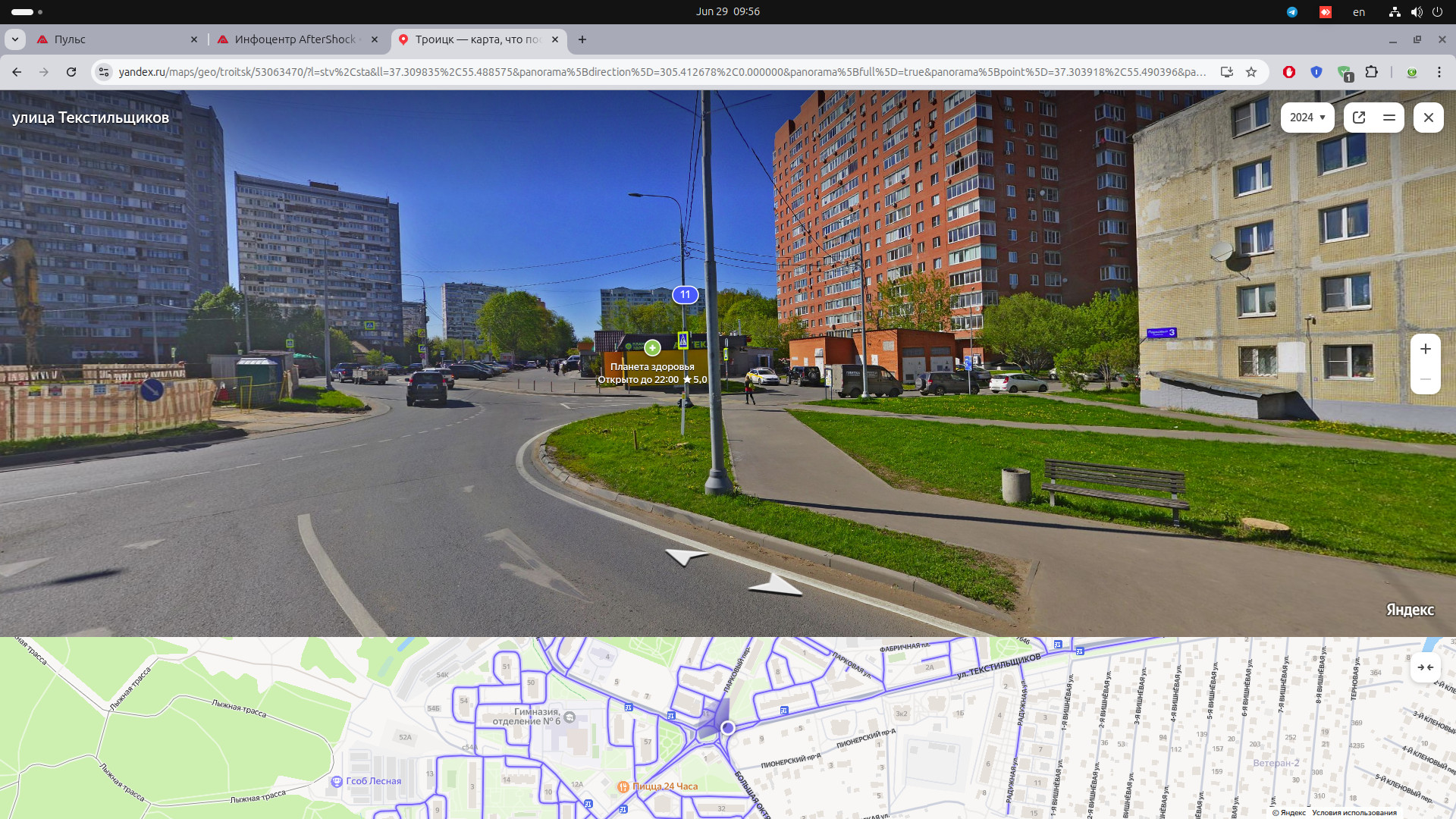Collapse the mini map panel toggle
This screenshot has height=819, width=1456.
pos(1425,667)
